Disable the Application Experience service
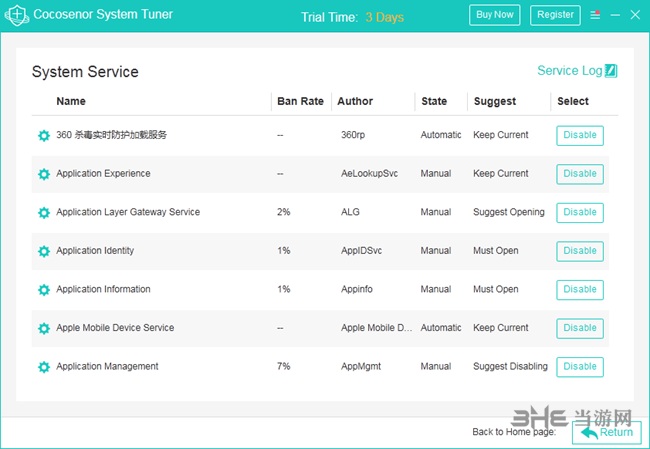This screenshot has height=449, width=650. [x=580, y=174]
